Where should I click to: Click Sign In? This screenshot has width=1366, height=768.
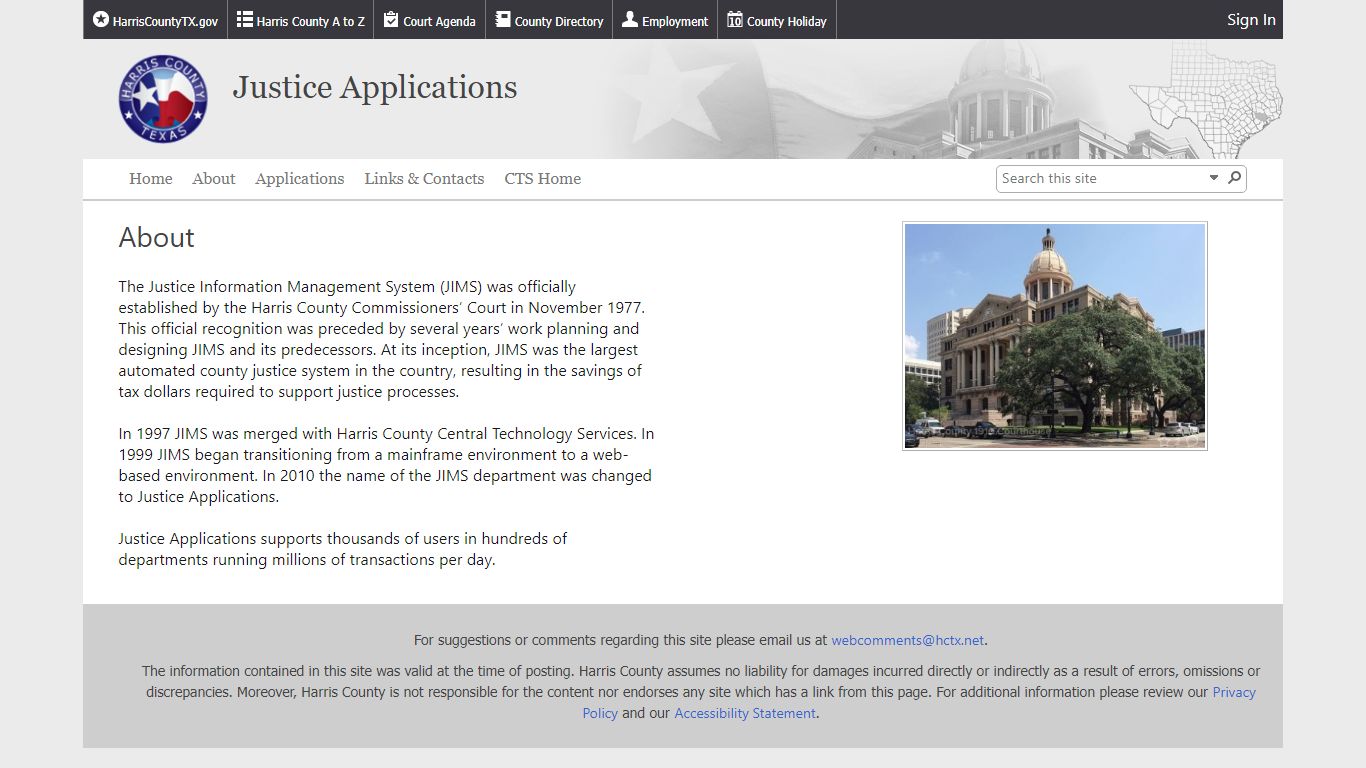tap(1251, 20)
